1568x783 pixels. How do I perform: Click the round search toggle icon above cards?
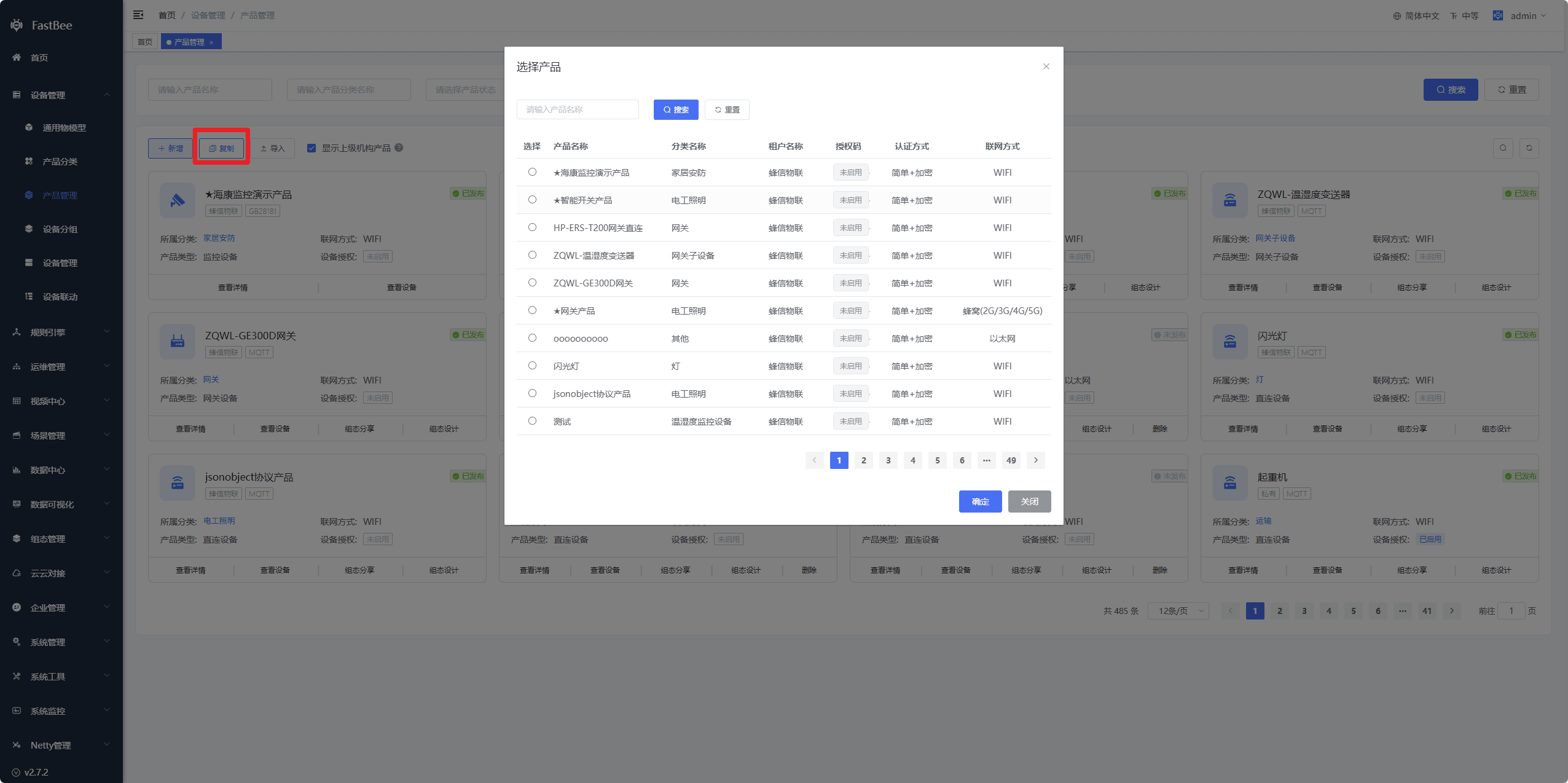pyautogui.click(x=1503, y=148)
